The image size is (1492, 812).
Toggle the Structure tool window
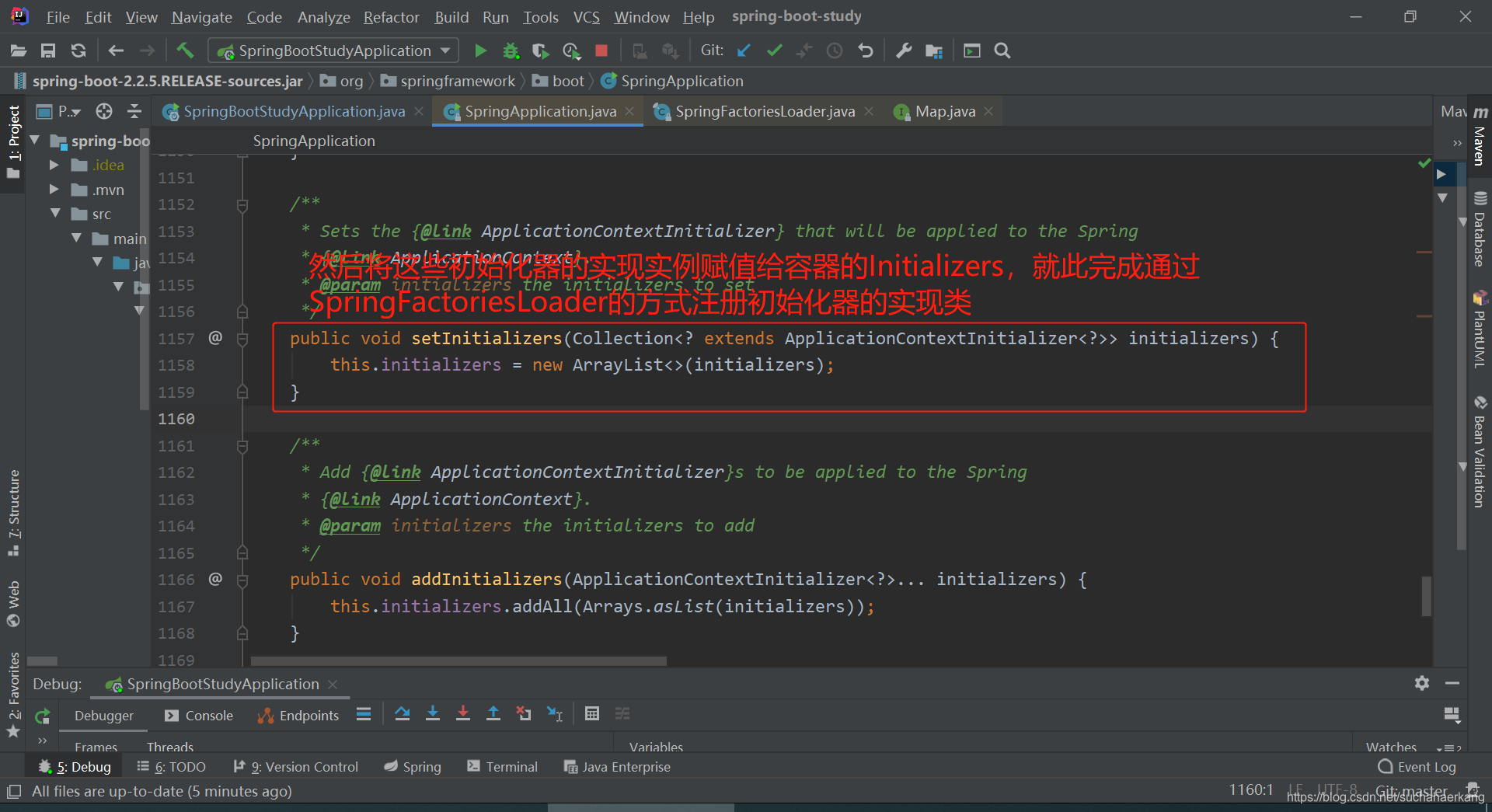13,513
